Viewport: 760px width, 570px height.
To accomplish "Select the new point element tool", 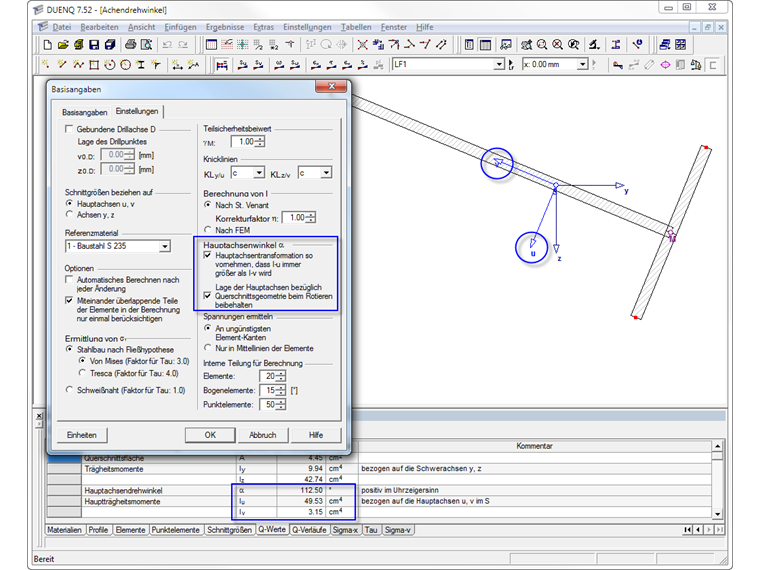I will [x=46, y=64].
